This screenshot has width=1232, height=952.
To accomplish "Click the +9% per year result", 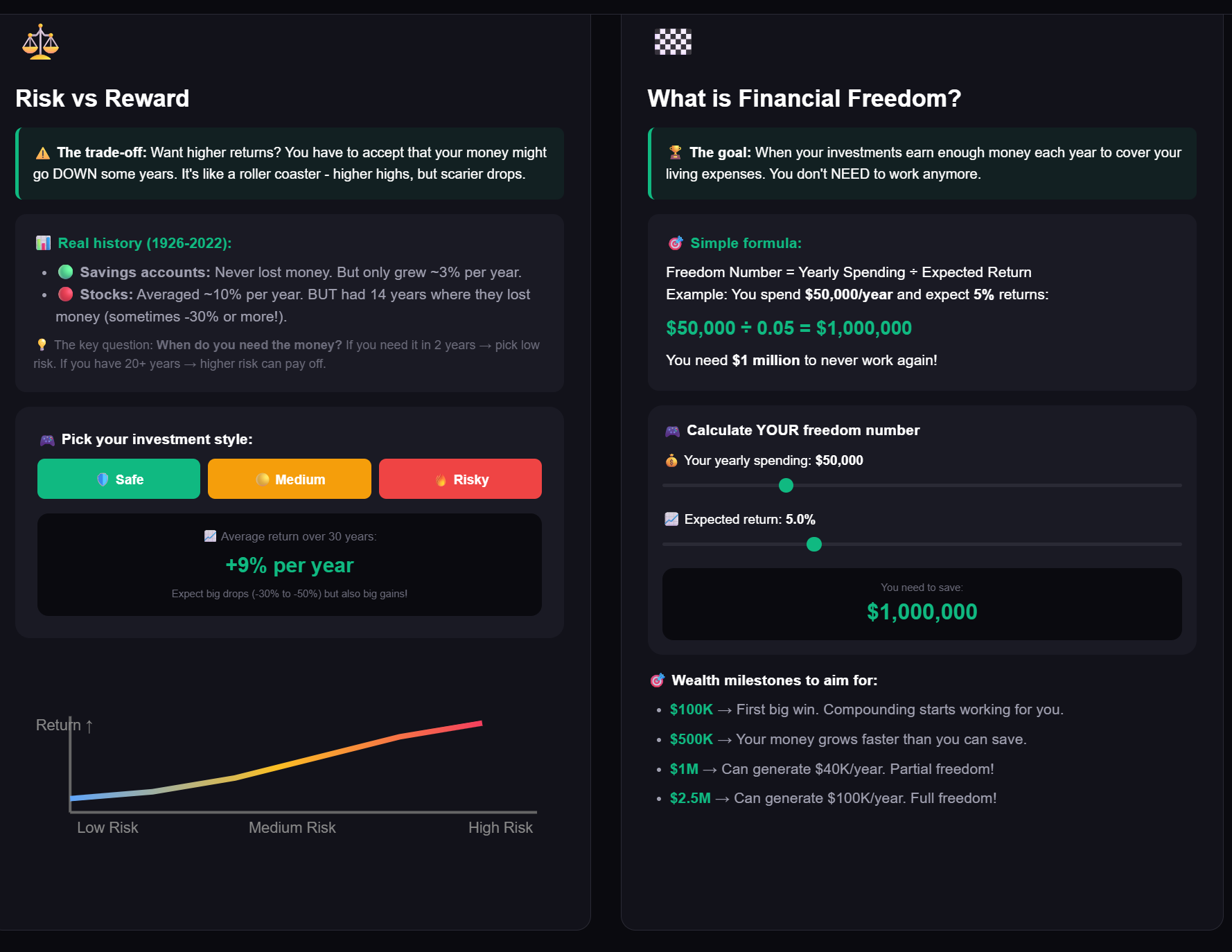I will [290, 565].
